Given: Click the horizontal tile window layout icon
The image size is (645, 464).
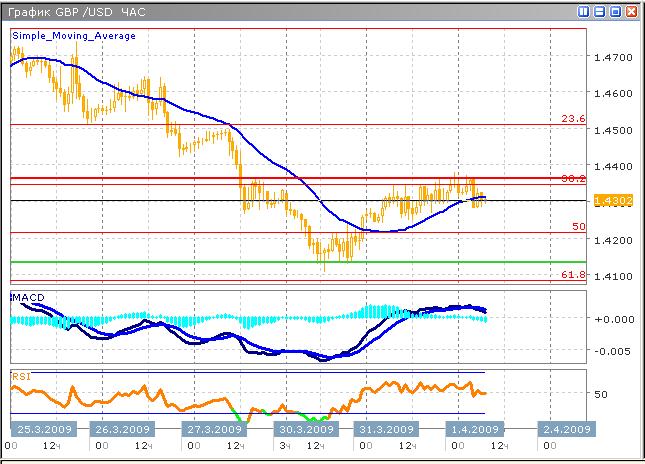Looking at the screenshot, I should coord(600,12).
